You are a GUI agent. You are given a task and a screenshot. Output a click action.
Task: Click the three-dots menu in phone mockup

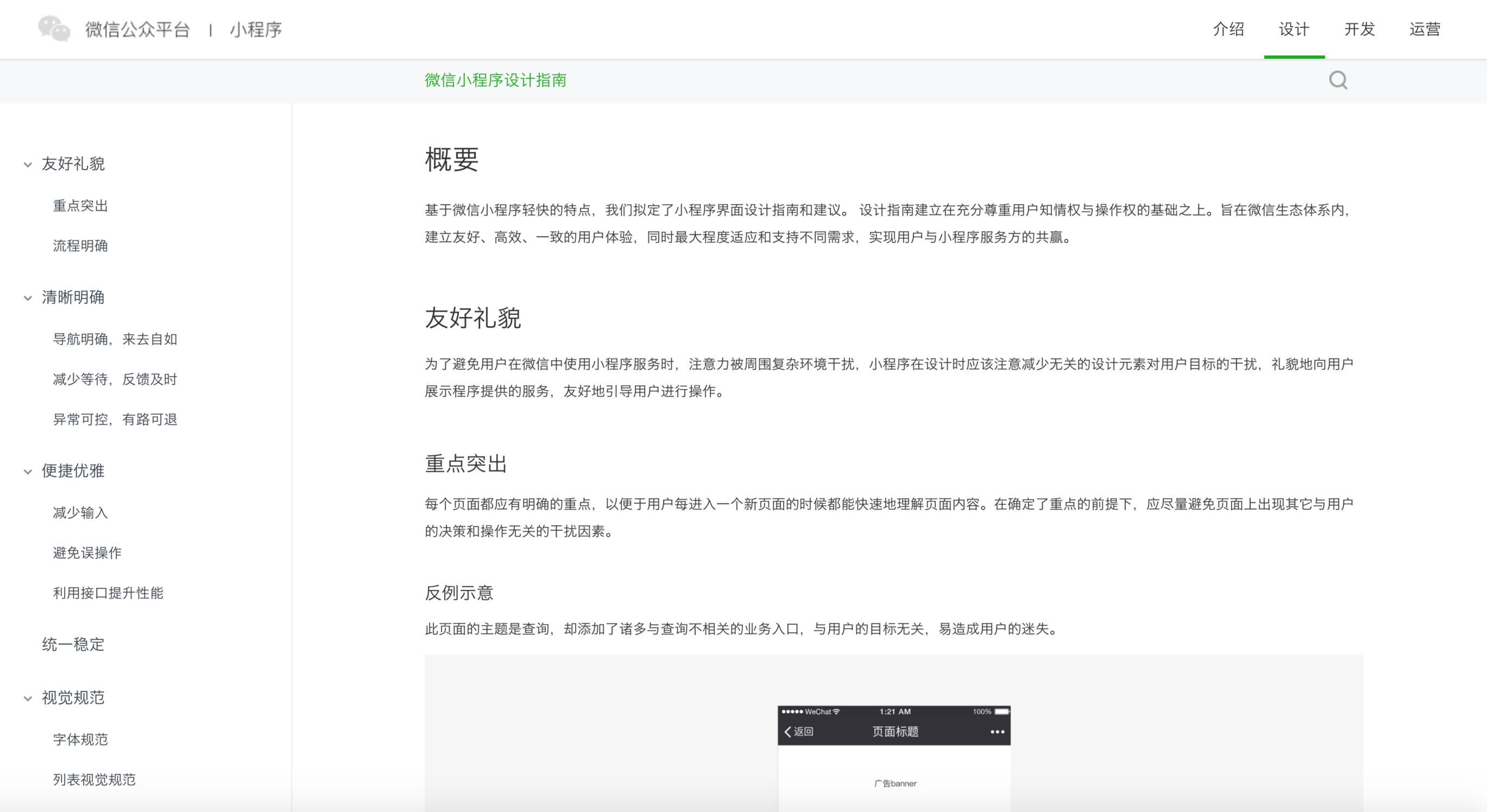pyautogui.click(x=997, y=732)
